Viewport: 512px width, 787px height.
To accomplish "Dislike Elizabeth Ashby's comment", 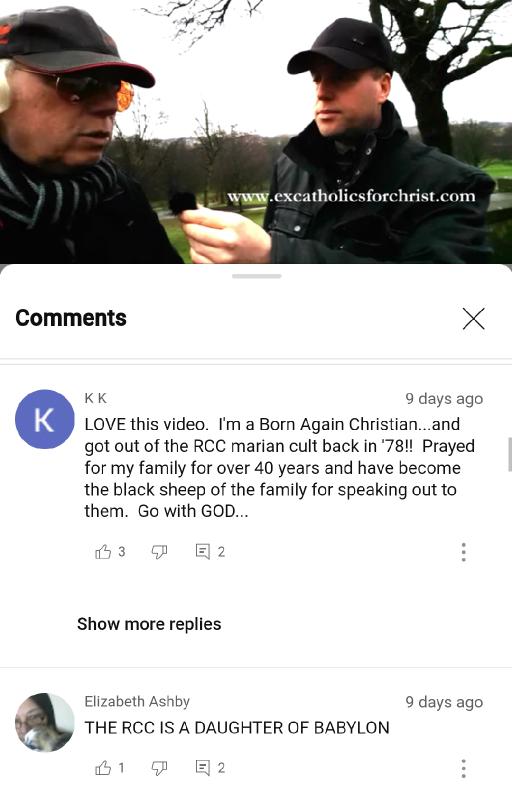I will pyautogui.click(x=159, y=767).
